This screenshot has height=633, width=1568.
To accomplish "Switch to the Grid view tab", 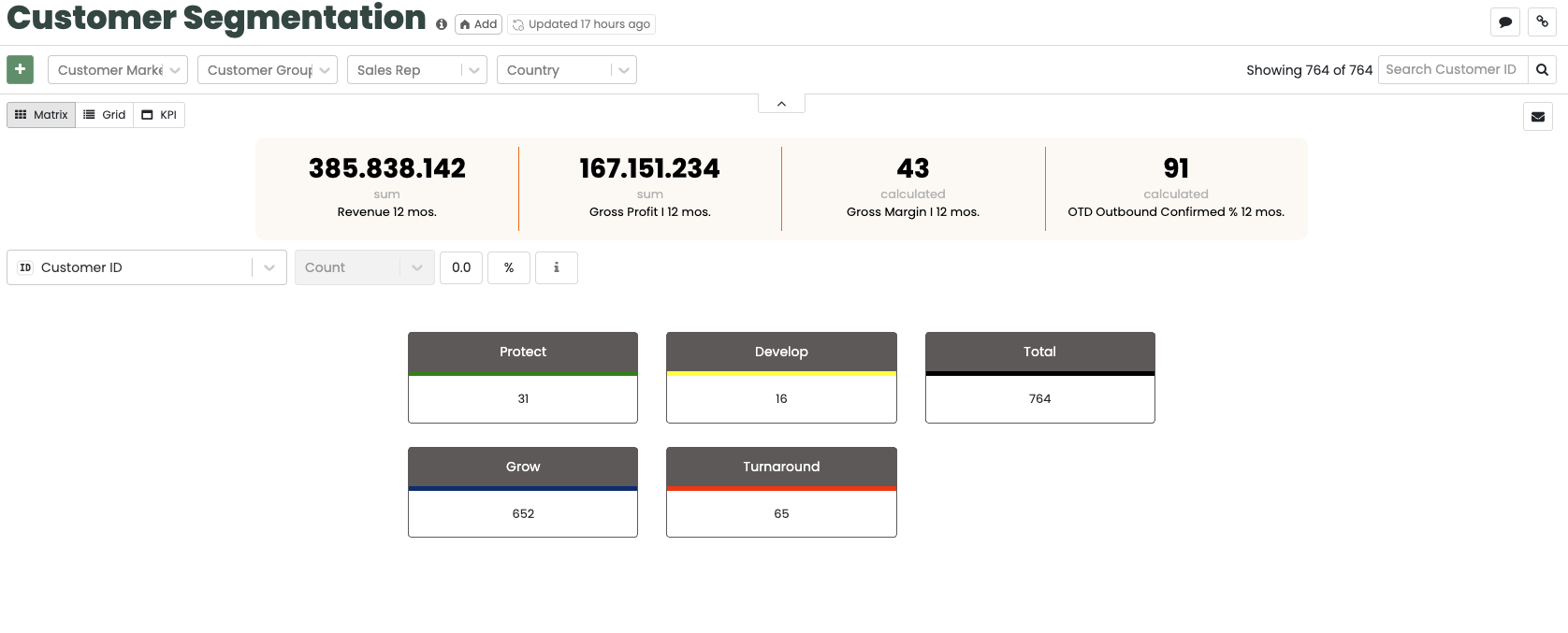I will 104,115.
